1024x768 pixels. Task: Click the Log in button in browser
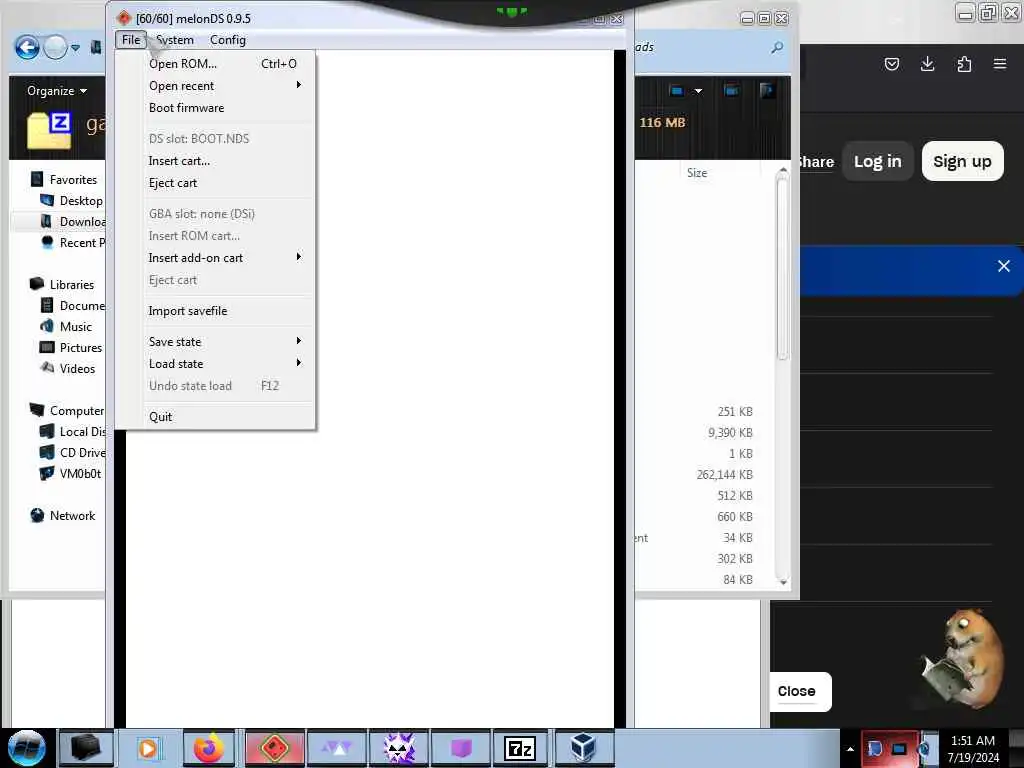(x=878, y=161)
